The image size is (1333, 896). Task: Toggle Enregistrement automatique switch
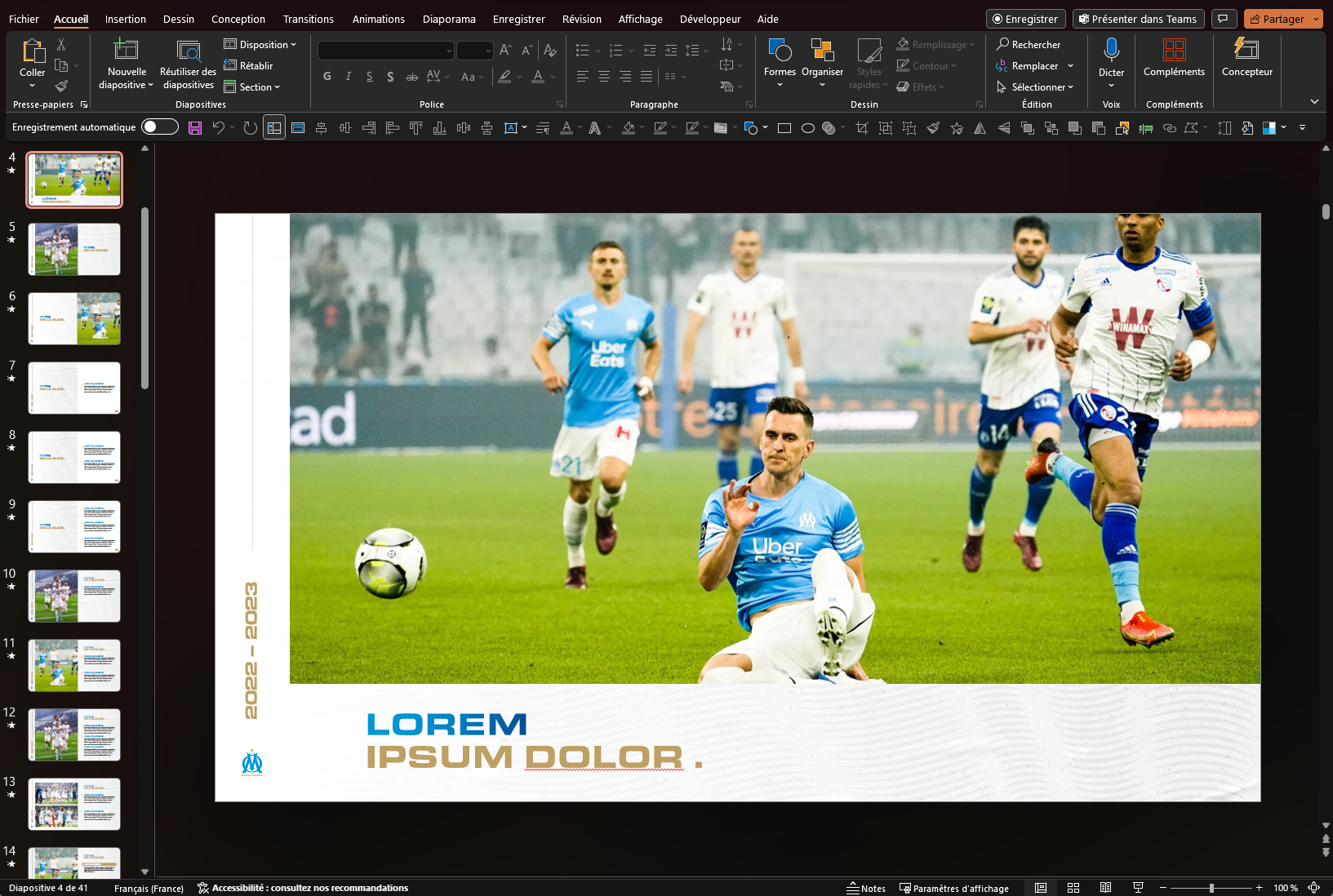[160, 126]
